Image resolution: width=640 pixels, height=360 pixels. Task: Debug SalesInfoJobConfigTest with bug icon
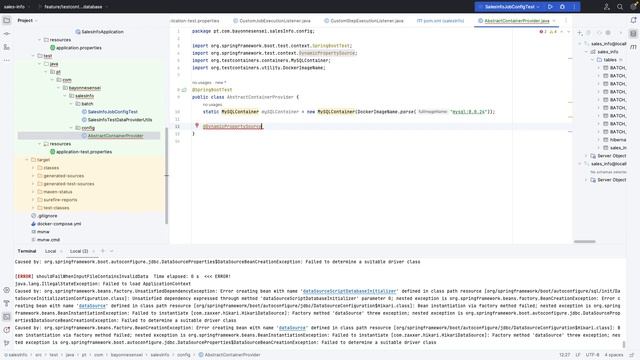point(562,7)
